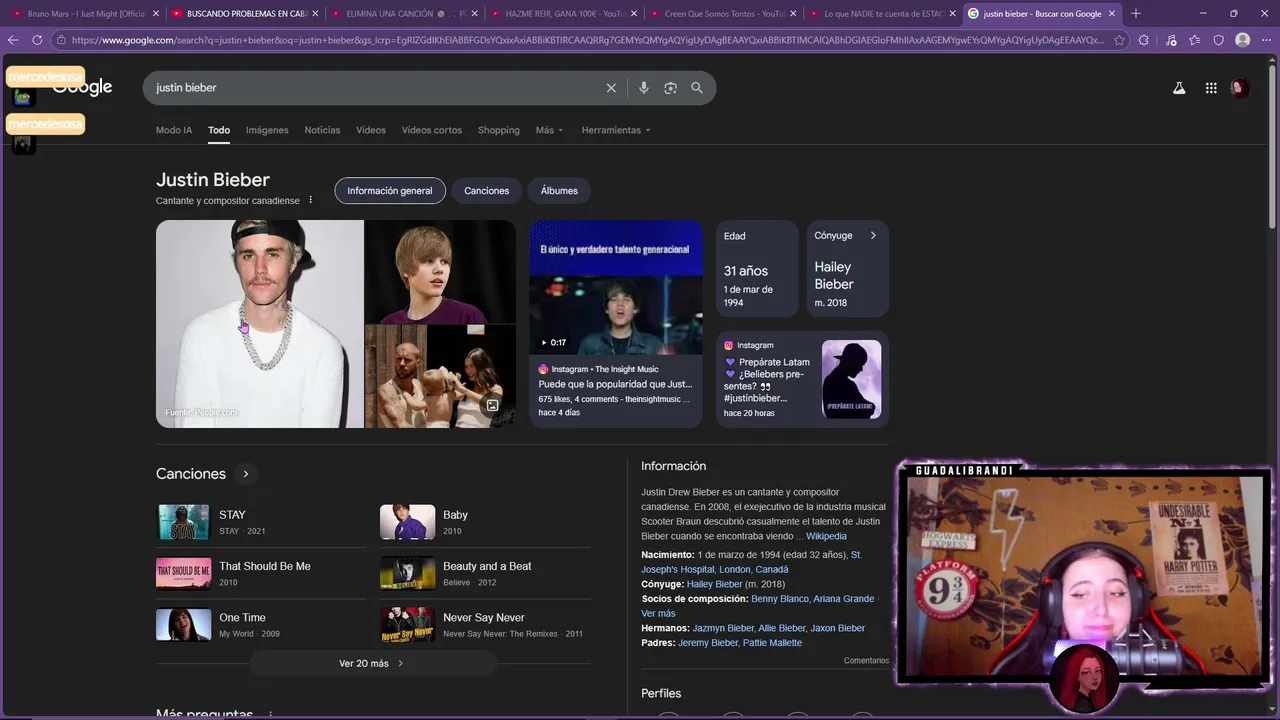Open the Jeremy Bieber link
The image size is (1280, 720).
708,643
